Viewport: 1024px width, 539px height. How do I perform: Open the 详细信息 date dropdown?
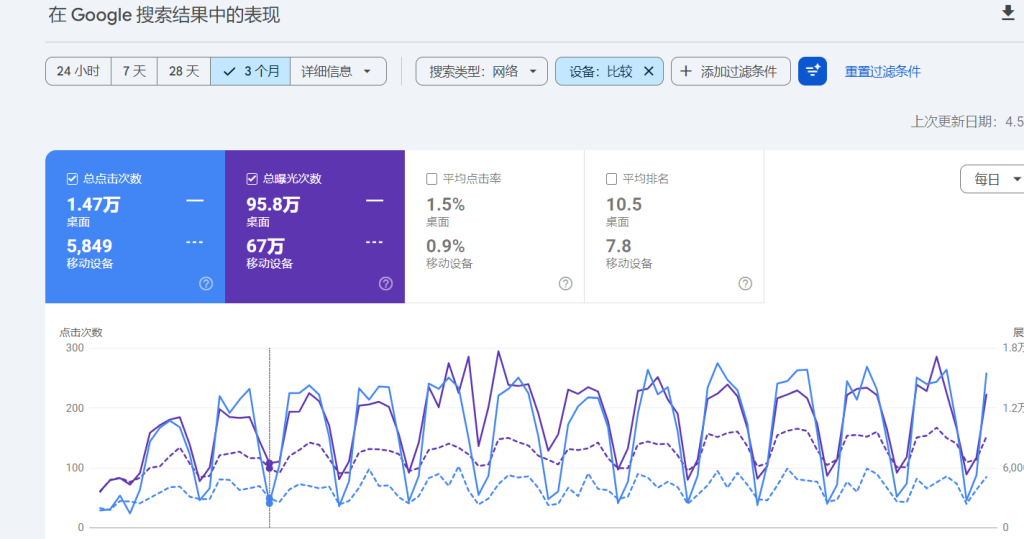[338, 71]
